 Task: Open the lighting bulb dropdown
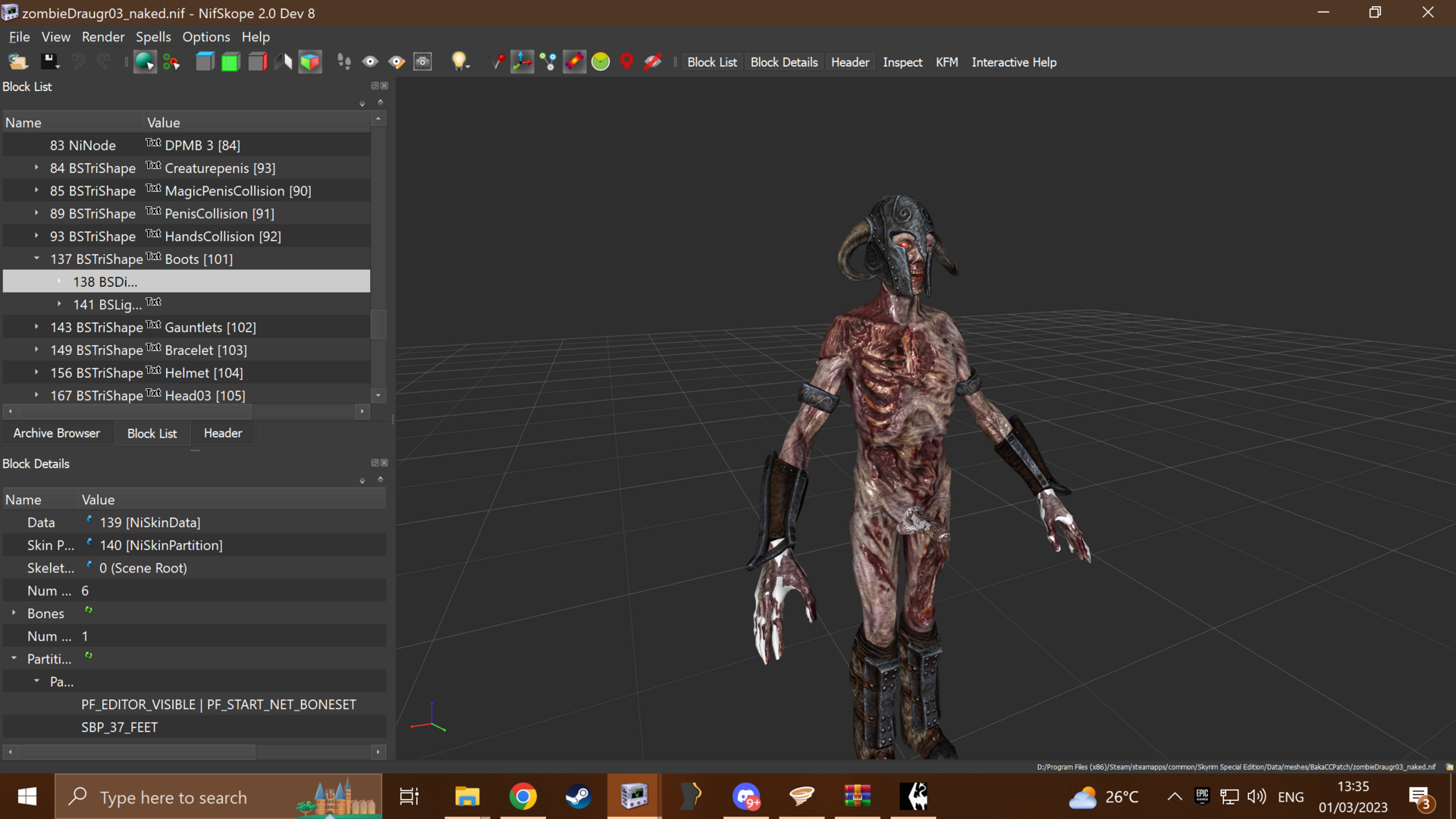[460, 62]
